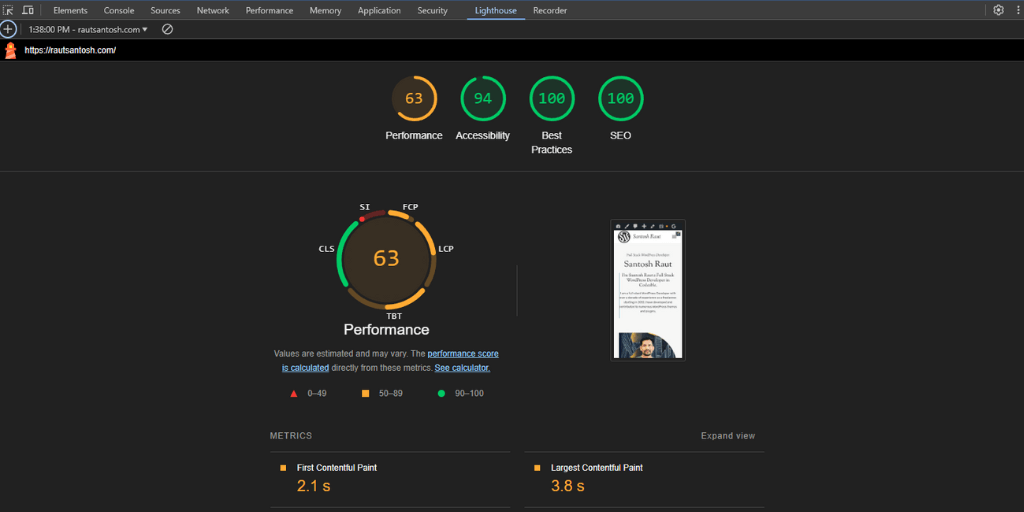Open the Sources tab

pos(165,10)
